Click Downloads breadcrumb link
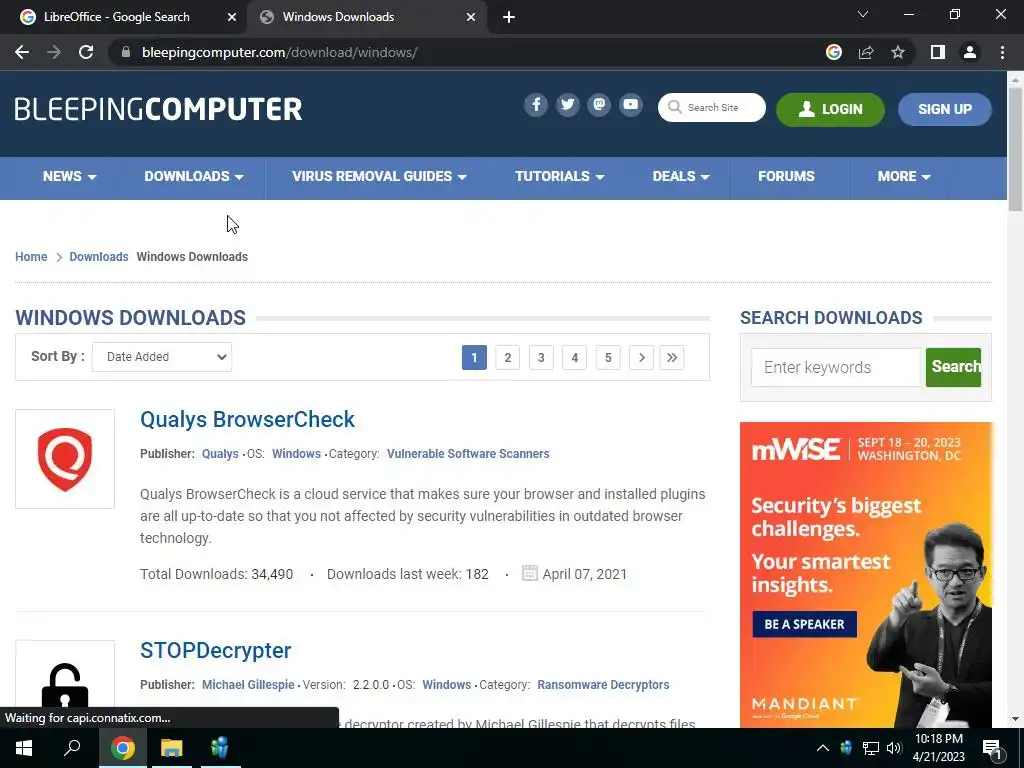This screenshot has width=1024, height=768. [99, 257]
